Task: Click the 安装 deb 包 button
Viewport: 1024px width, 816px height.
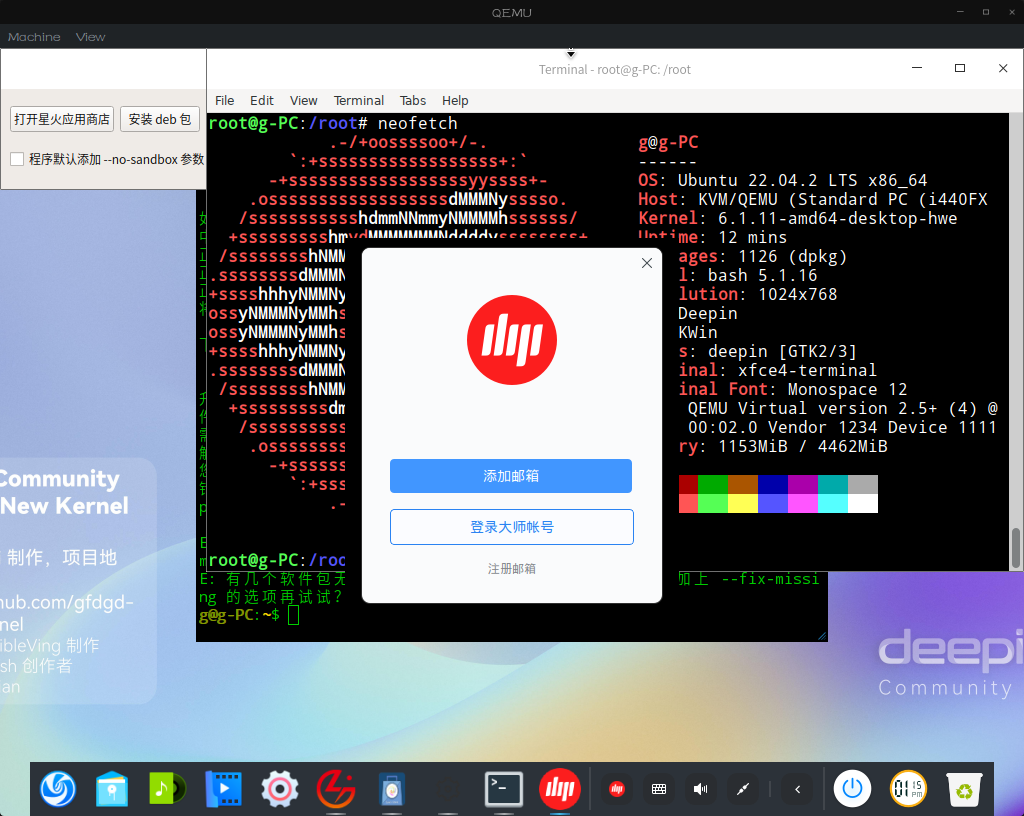Action: click(x=160, y=119)
